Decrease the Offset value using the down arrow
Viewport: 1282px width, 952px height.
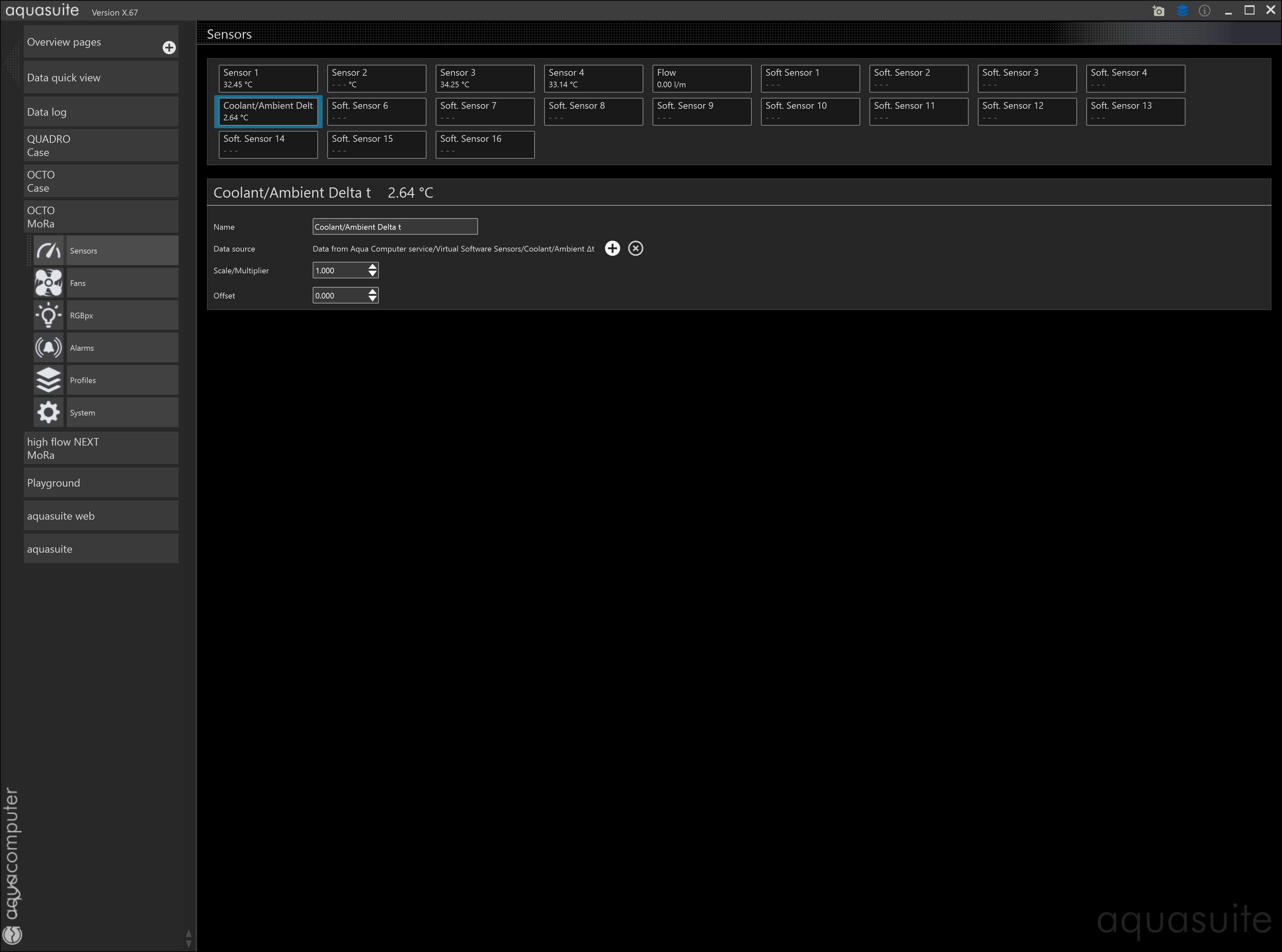(x=373, y=299)
